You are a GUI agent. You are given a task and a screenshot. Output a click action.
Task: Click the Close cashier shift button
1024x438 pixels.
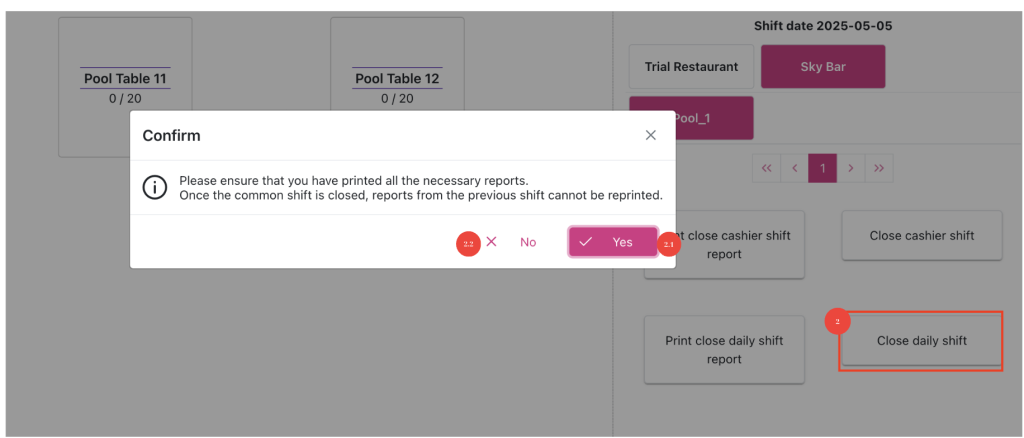coord(921,236)
